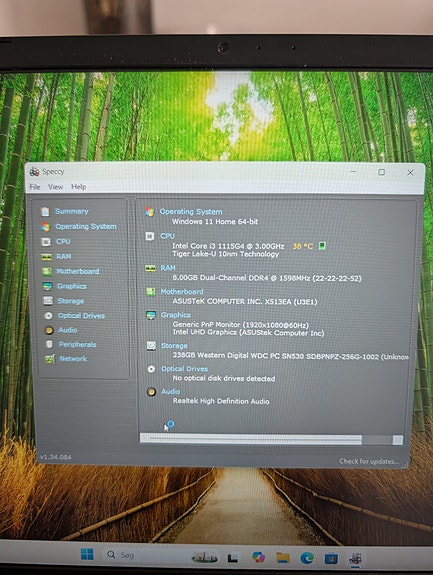433x575 pixels.
Task: Select the CPU icon in sidebar
Action: [x=46, y=242]
